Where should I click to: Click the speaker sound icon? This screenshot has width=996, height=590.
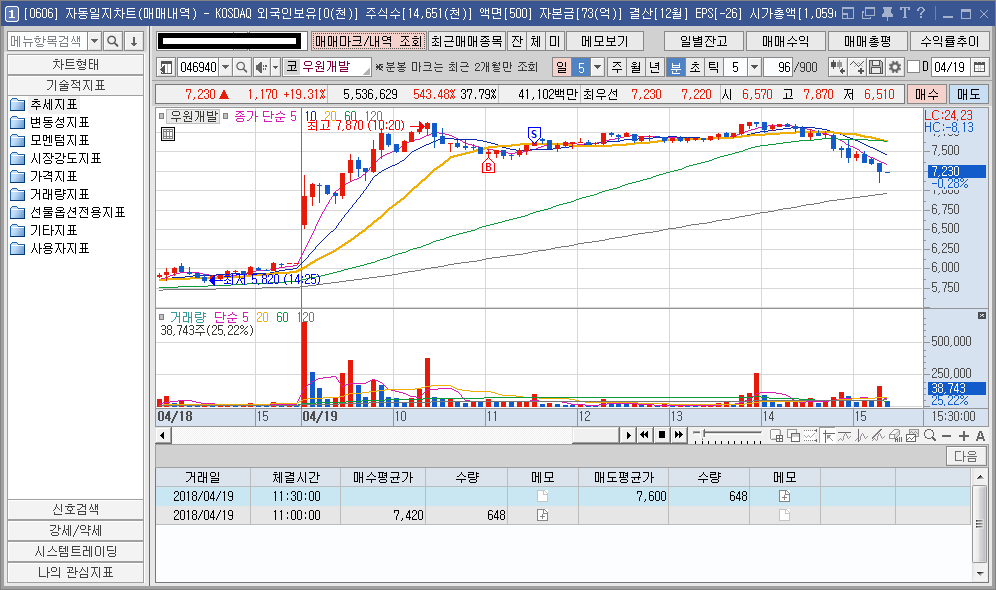pyautogui.click(x=261, y=67)
